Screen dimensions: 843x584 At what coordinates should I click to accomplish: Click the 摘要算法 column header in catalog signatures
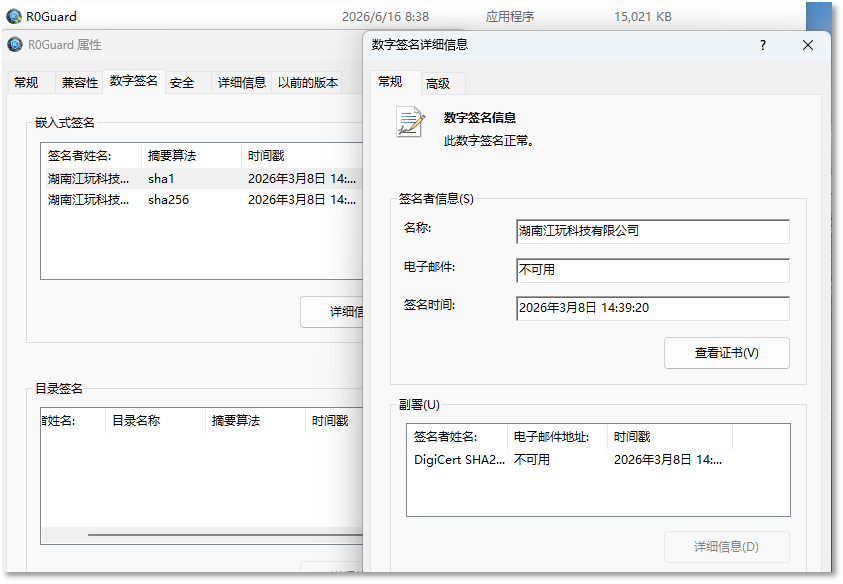[x=255, y=421]
